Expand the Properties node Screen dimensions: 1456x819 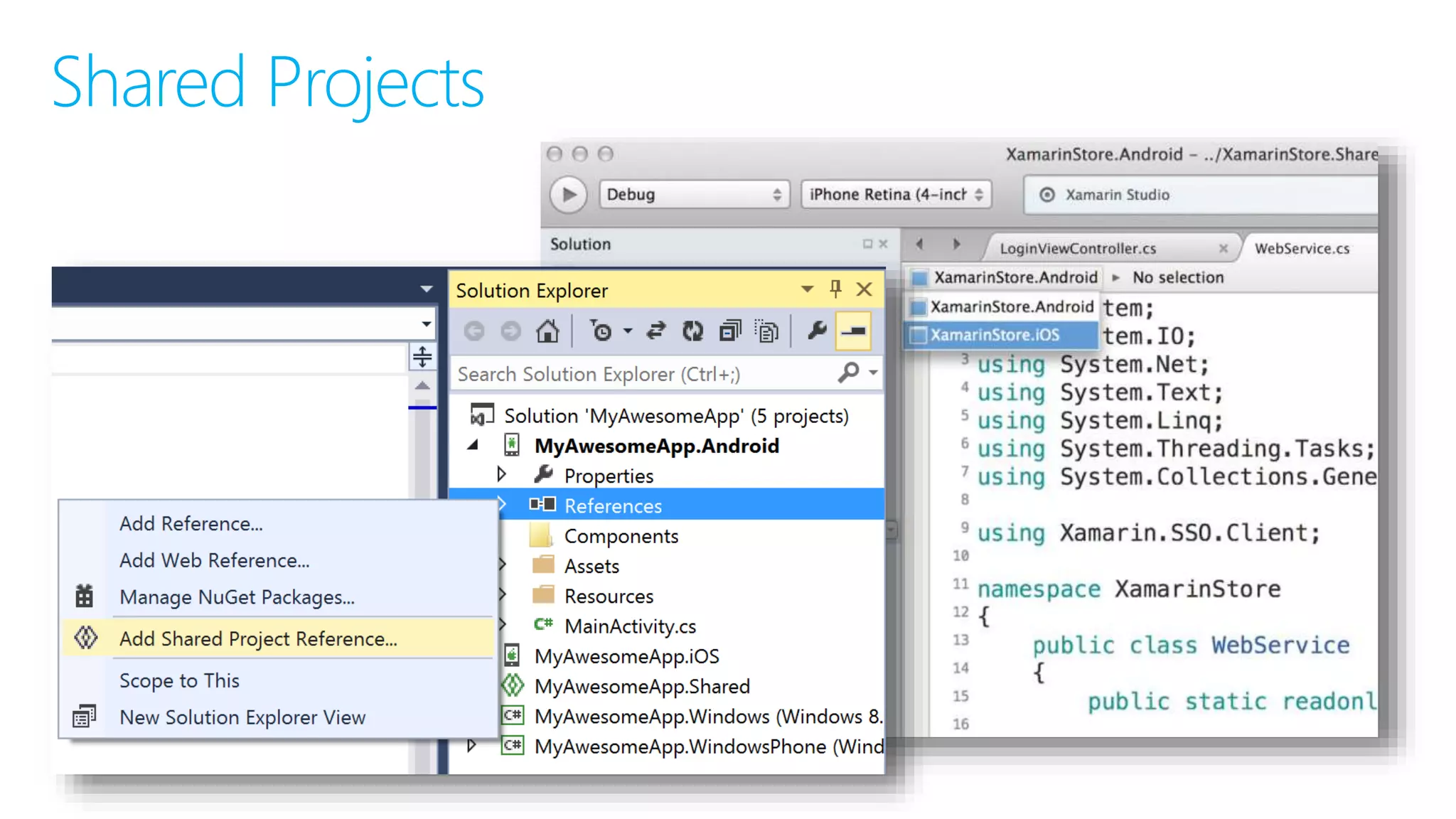(501, 474)
